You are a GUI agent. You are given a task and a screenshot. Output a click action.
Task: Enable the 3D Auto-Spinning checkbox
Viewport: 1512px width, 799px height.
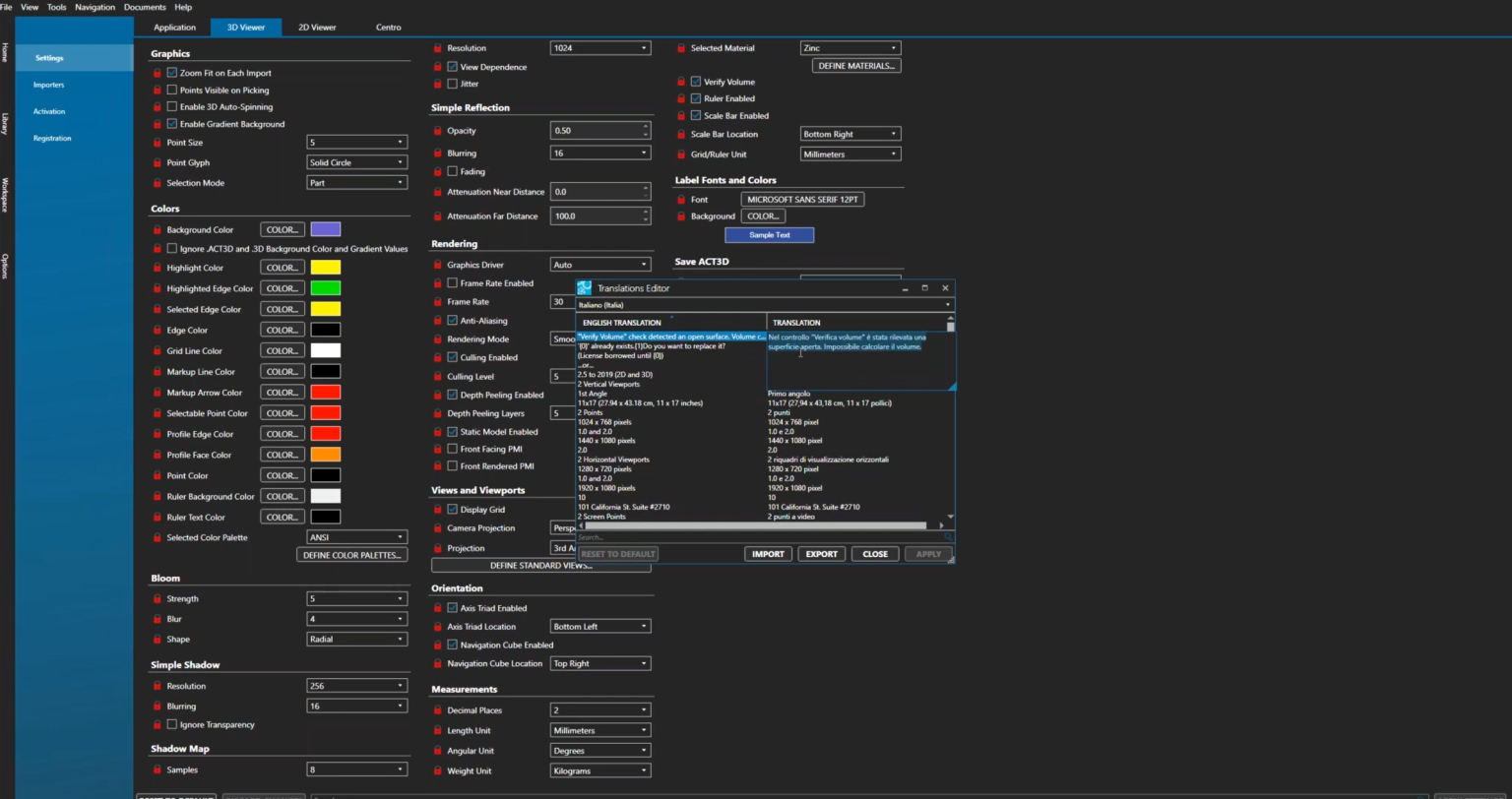pyautogui.click(x=172, y=107)
